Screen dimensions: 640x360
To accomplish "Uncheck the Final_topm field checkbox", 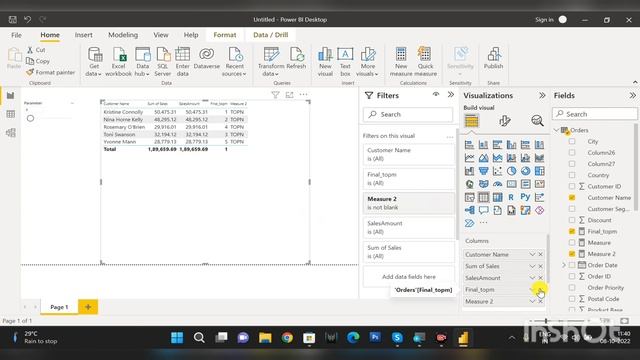I will coord(572,231).
